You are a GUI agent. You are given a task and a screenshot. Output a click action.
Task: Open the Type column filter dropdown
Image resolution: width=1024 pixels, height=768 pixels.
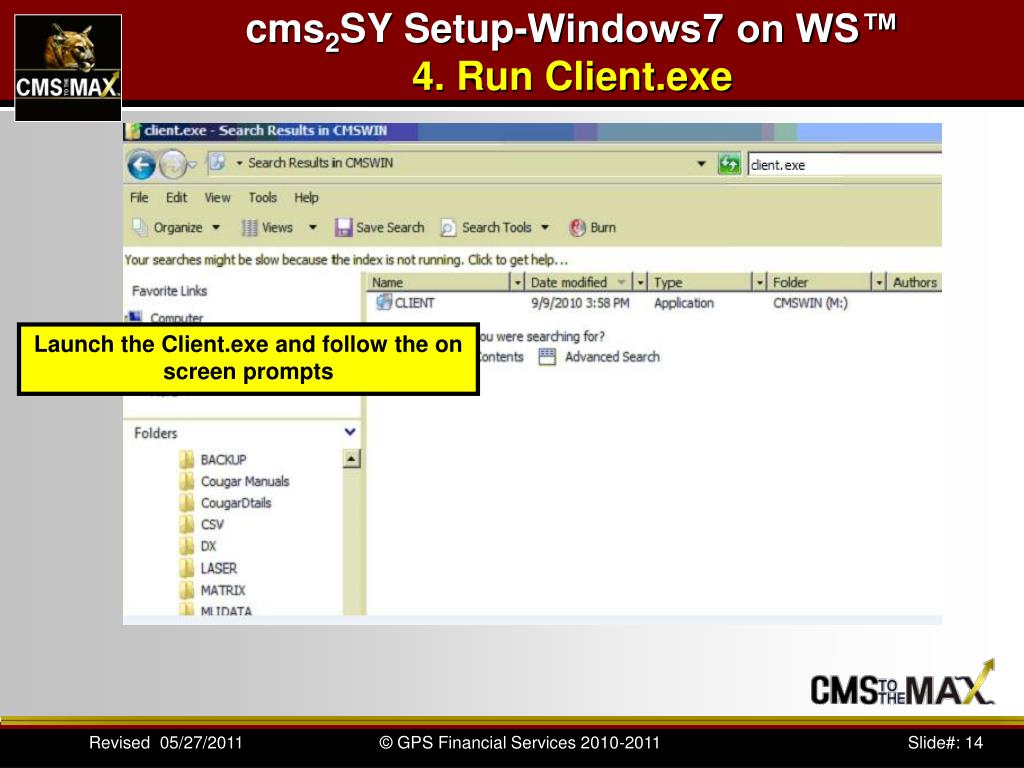click(760, 282)
